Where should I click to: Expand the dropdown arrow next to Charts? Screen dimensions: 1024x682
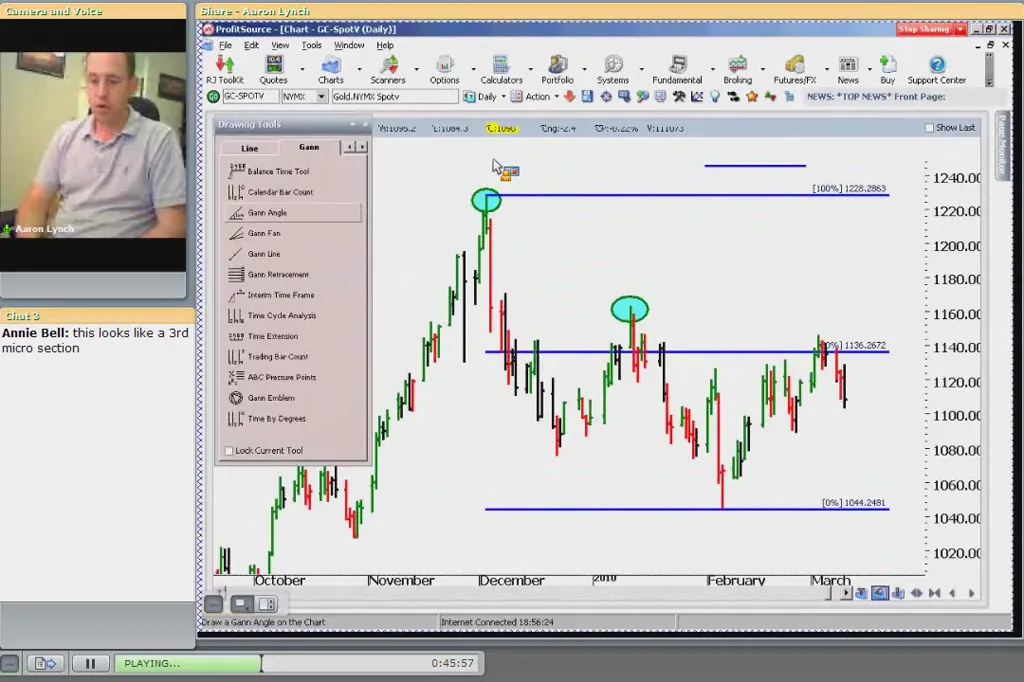(x=359, y=69)
